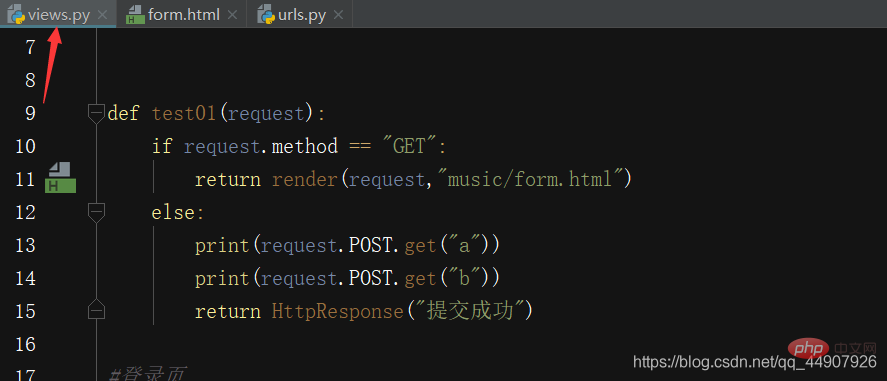Close the form.html tab
This screenshot has height=381, width=887.
pyautogui.click(x=232, y=15)
